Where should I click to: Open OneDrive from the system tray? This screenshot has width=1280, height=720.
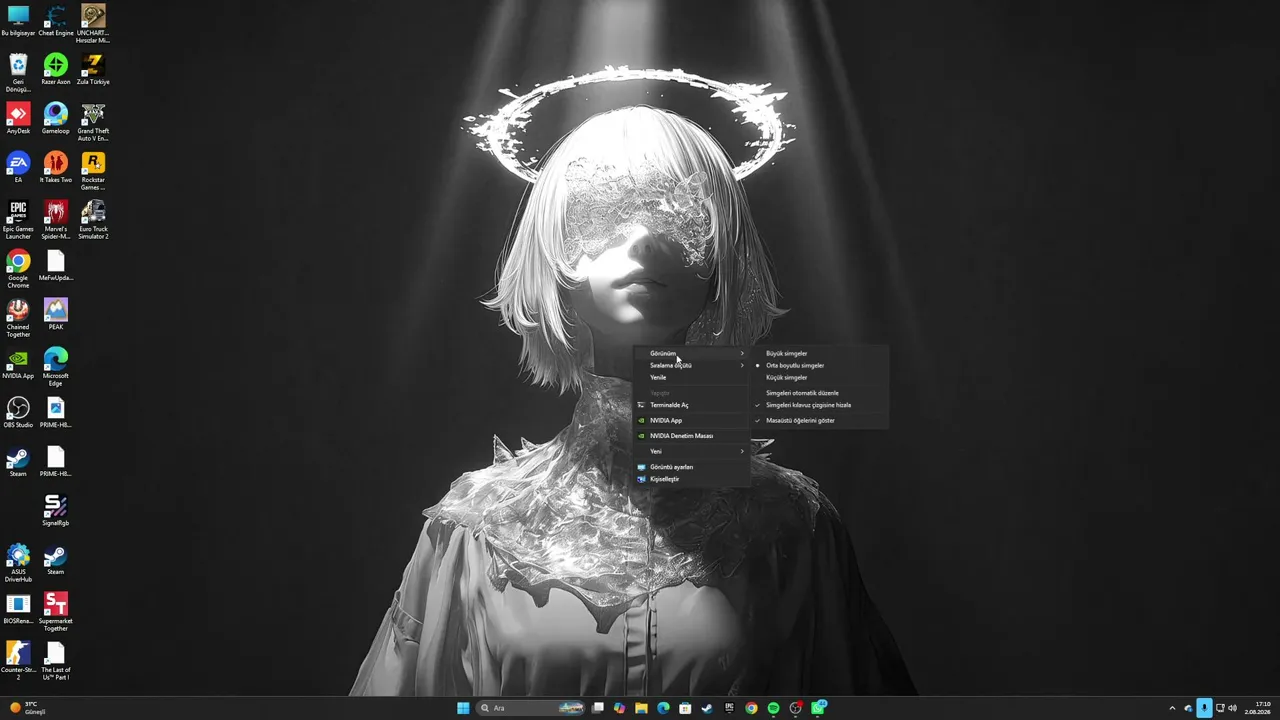pyautogui.click(x=1188, y=708)
